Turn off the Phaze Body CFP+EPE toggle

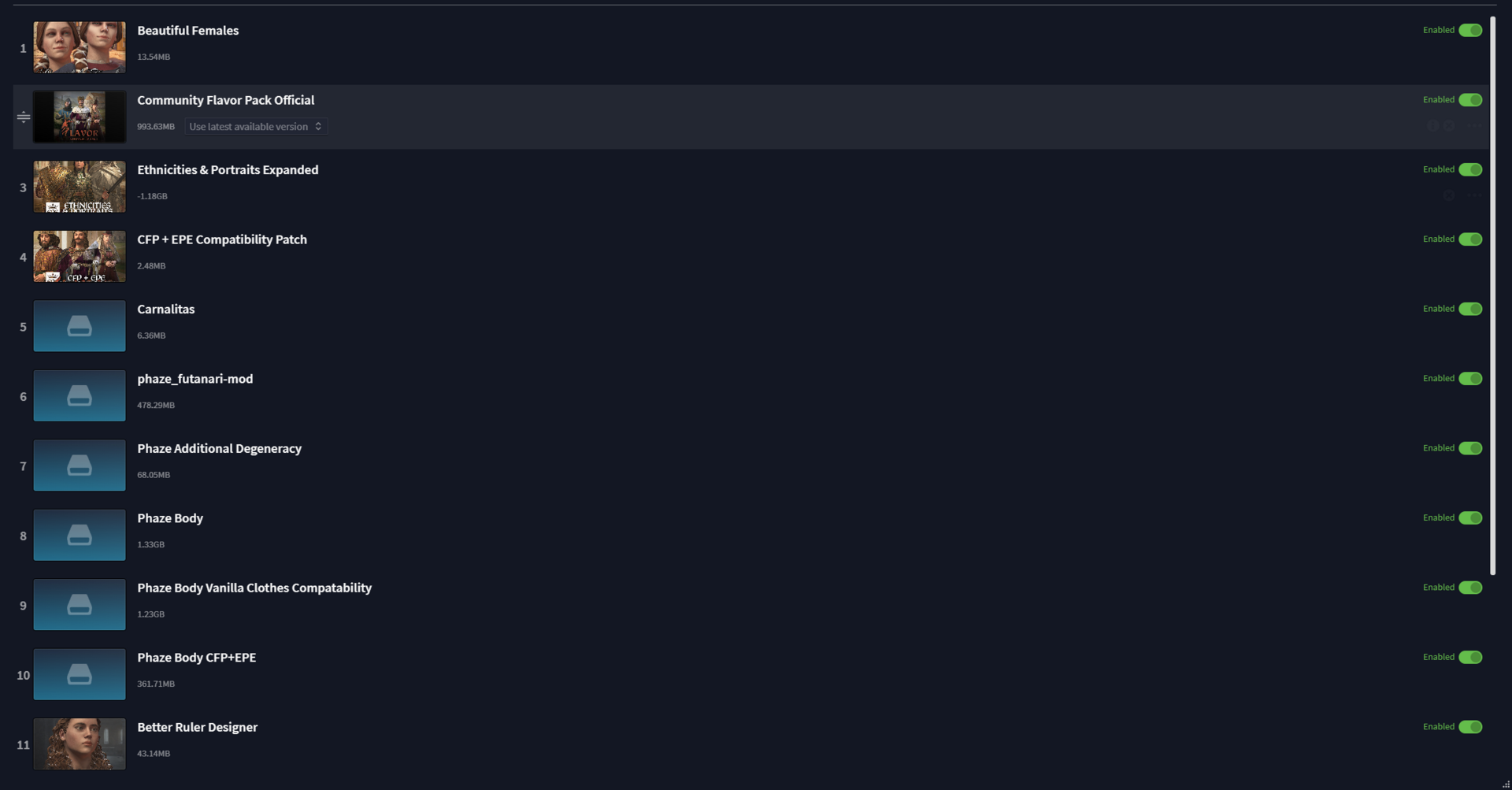click(x=1470, y=657)
